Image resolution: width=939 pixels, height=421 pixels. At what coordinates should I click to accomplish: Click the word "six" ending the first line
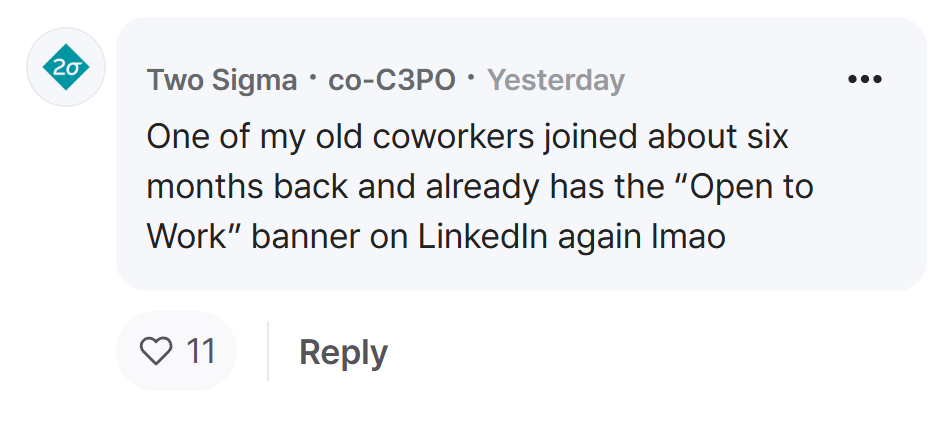(x=769, y=137)
